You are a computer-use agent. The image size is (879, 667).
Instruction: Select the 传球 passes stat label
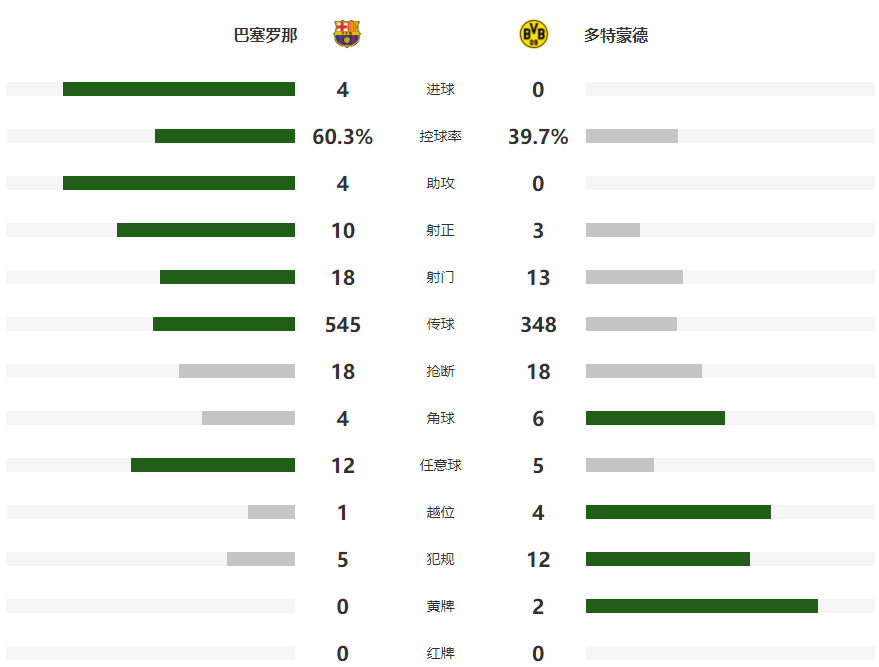pyautogui.click(x=440, y=324)
